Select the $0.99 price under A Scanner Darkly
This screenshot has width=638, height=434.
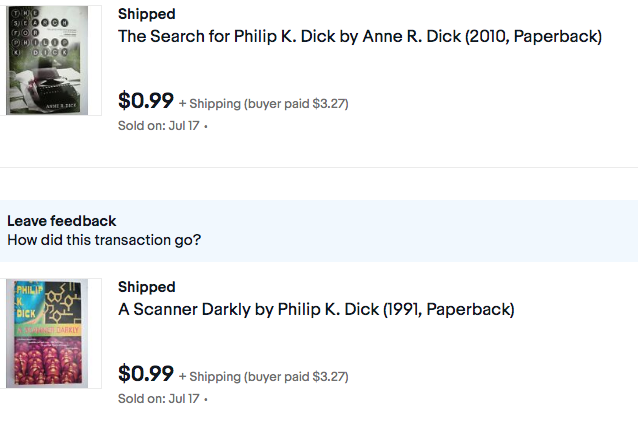[x=146, y=373]
